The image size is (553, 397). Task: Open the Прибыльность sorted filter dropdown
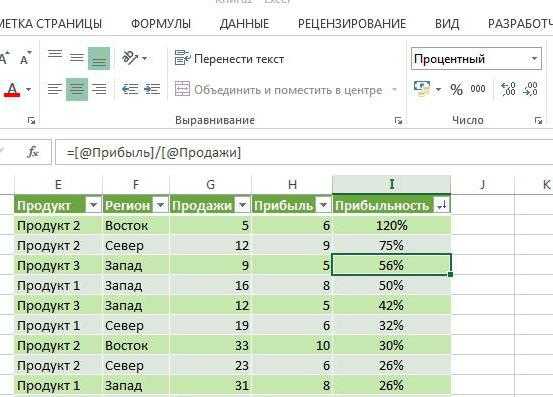click(442, 204)
